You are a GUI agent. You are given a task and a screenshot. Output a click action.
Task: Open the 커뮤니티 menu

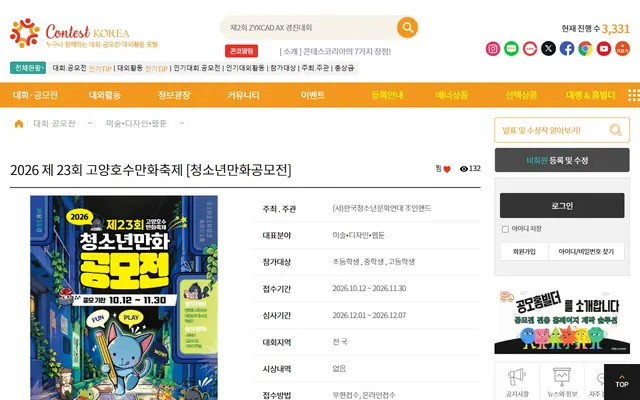(x=244, y=95)
